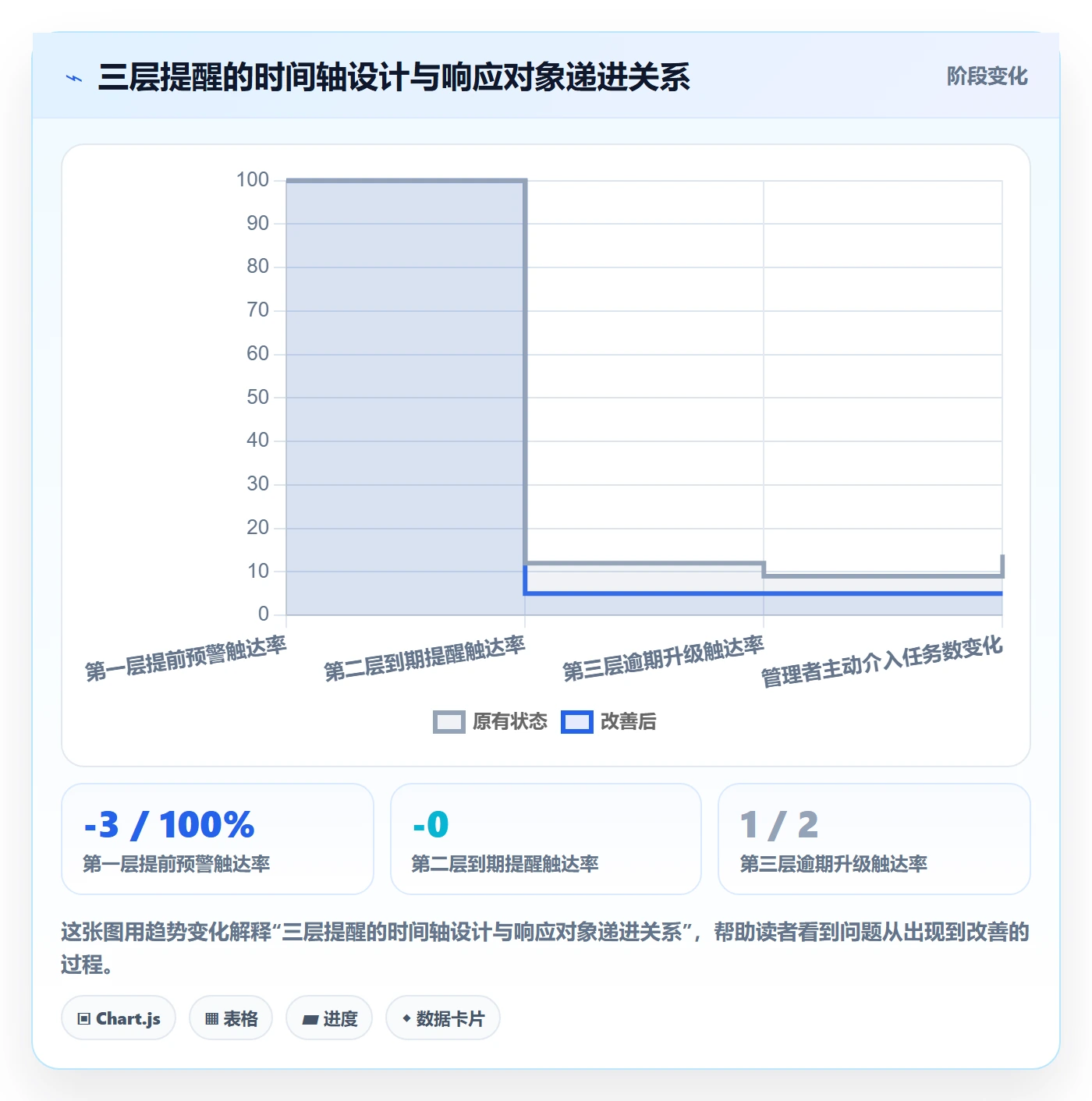This screenshot has height=1101, width=1092.
Task: Click the x-axis label 第二层到期提醒触达率
Action: [424, 659]
